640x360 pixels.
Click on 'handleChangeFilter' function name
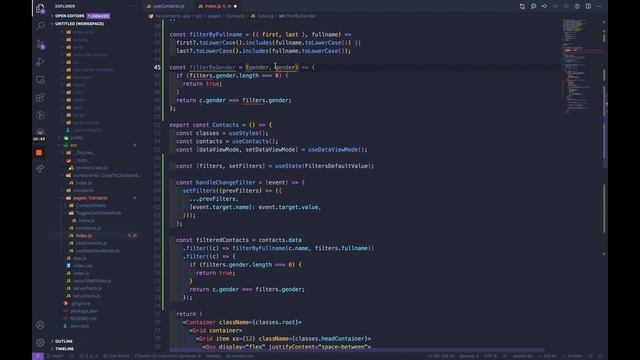(x=225, y=182)
